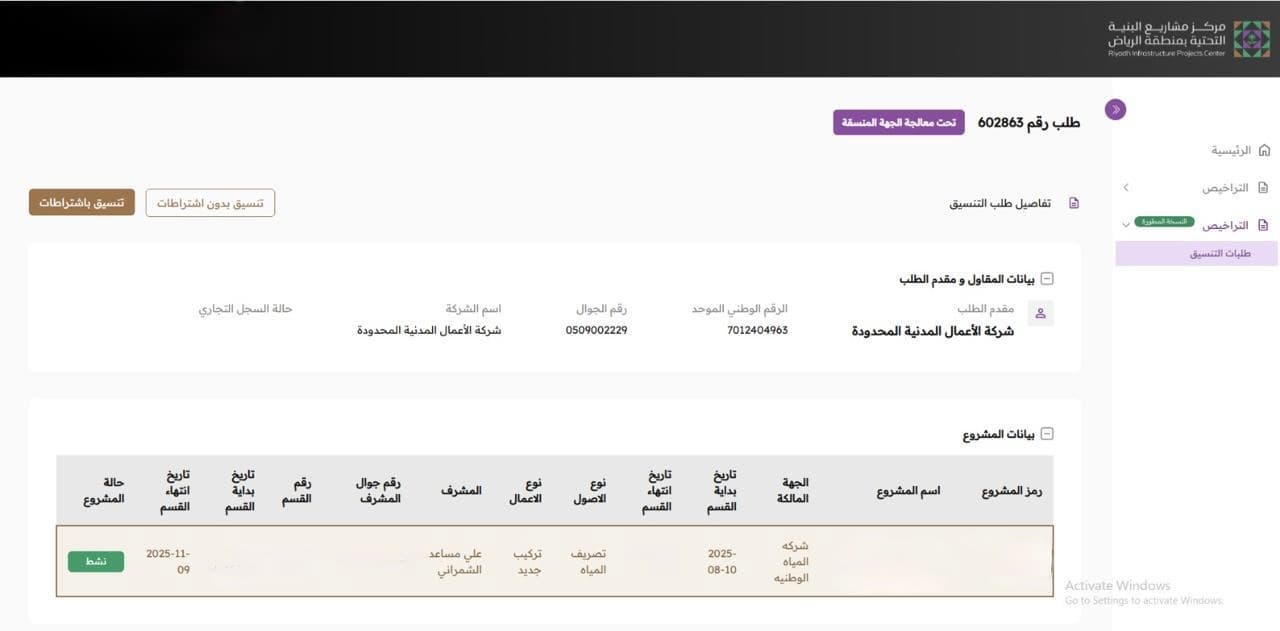The width and height of the screenshot is (1280, 631).
Task: Click the حالة المشروع column header
Action: point(104,490)
